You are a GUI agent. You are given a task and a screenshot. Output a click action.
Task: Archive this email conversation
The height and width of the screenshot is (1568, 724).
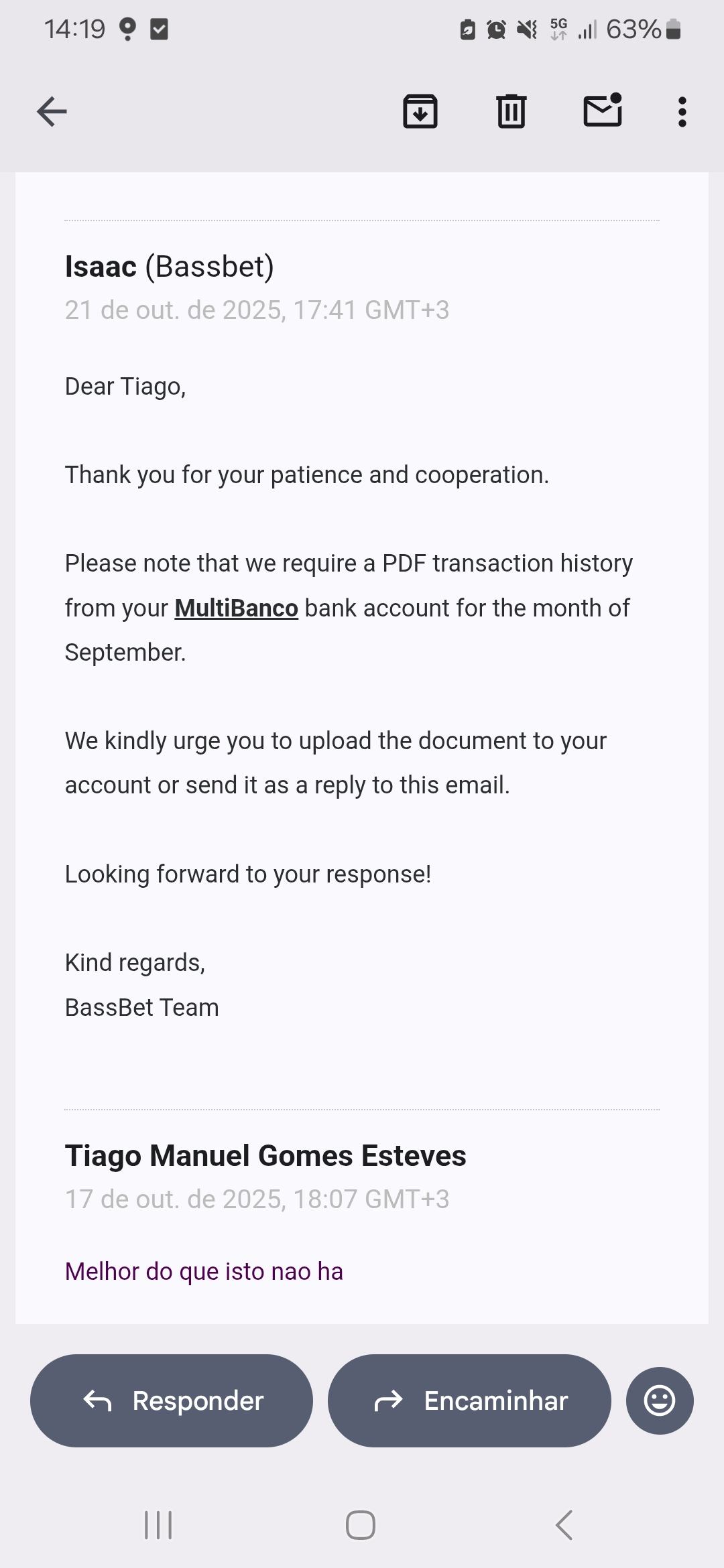[x=420, y=111]
